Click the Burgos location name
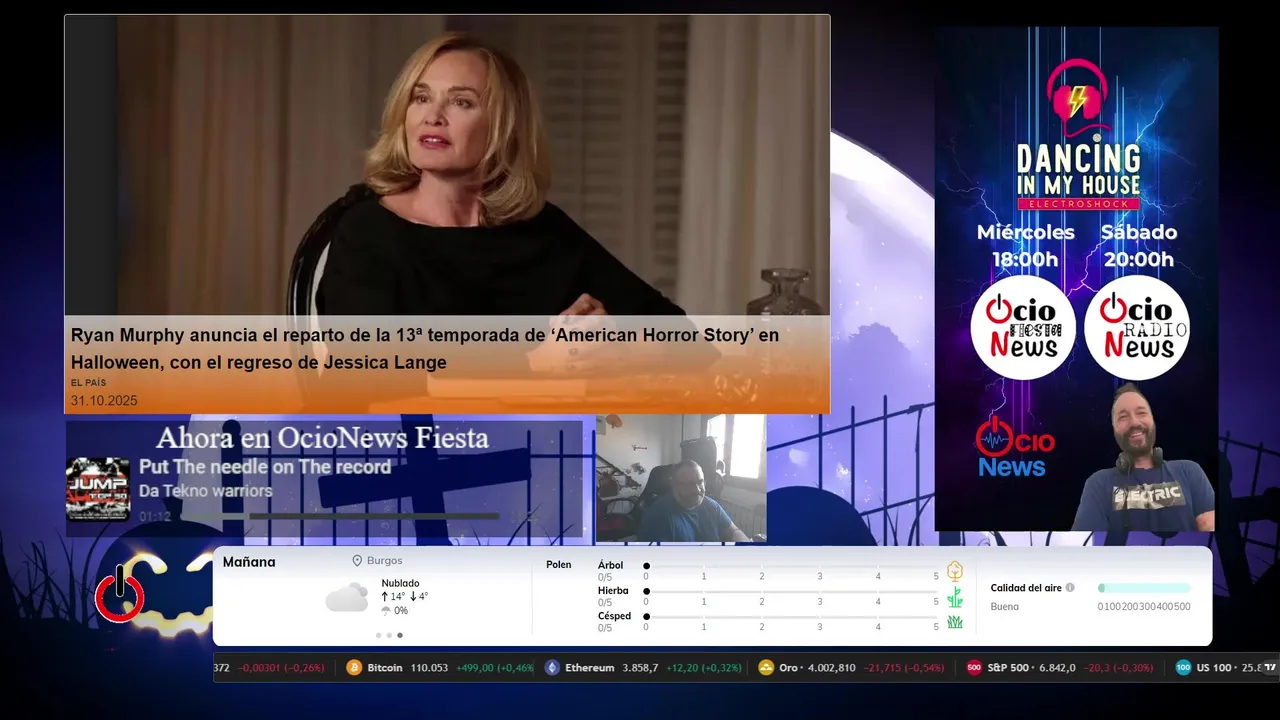This screenshot has height=720, width=1280. [385, 561]
